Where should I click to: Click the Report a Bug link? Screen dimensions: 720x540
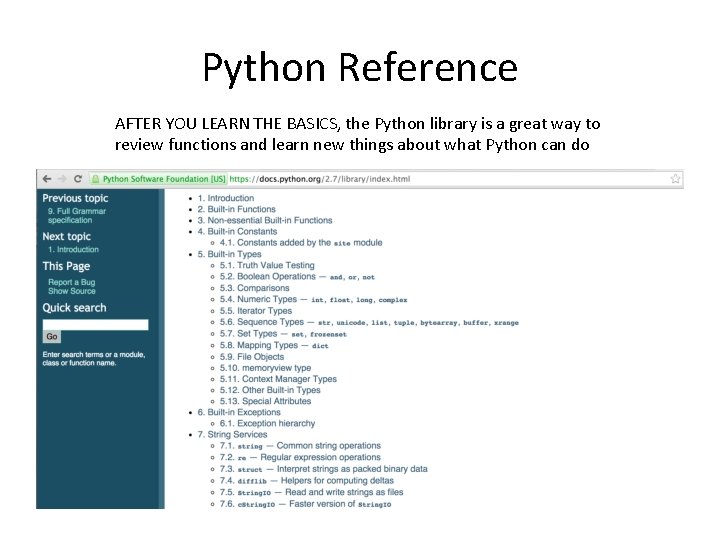(x=72, y=282)
